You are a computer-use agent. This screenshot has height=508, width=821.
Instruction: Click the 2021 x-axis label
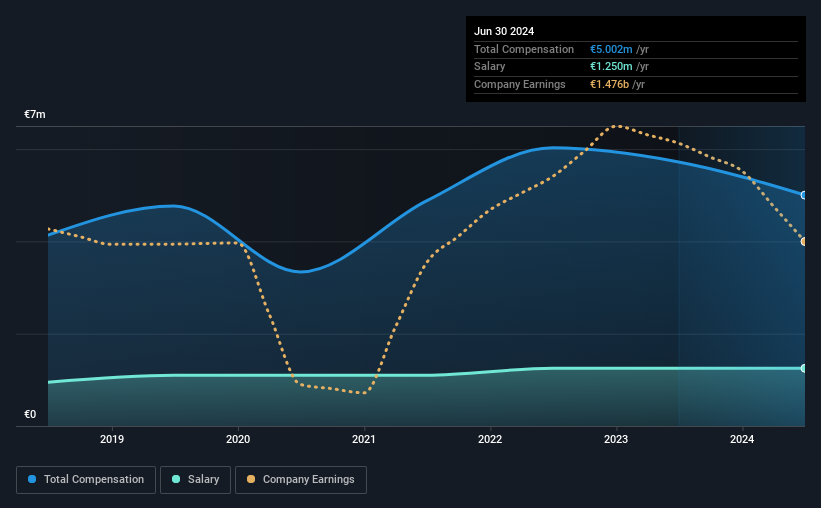[x=364, y=439]
